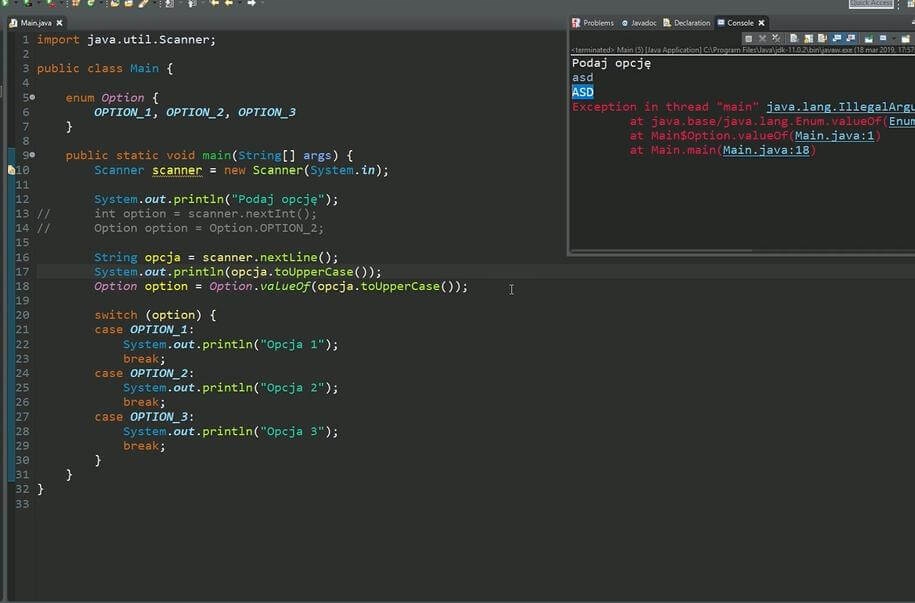Screen dimensions: 915x603
Task: Close the Main.java editor tab
Action: click(59, 21)
